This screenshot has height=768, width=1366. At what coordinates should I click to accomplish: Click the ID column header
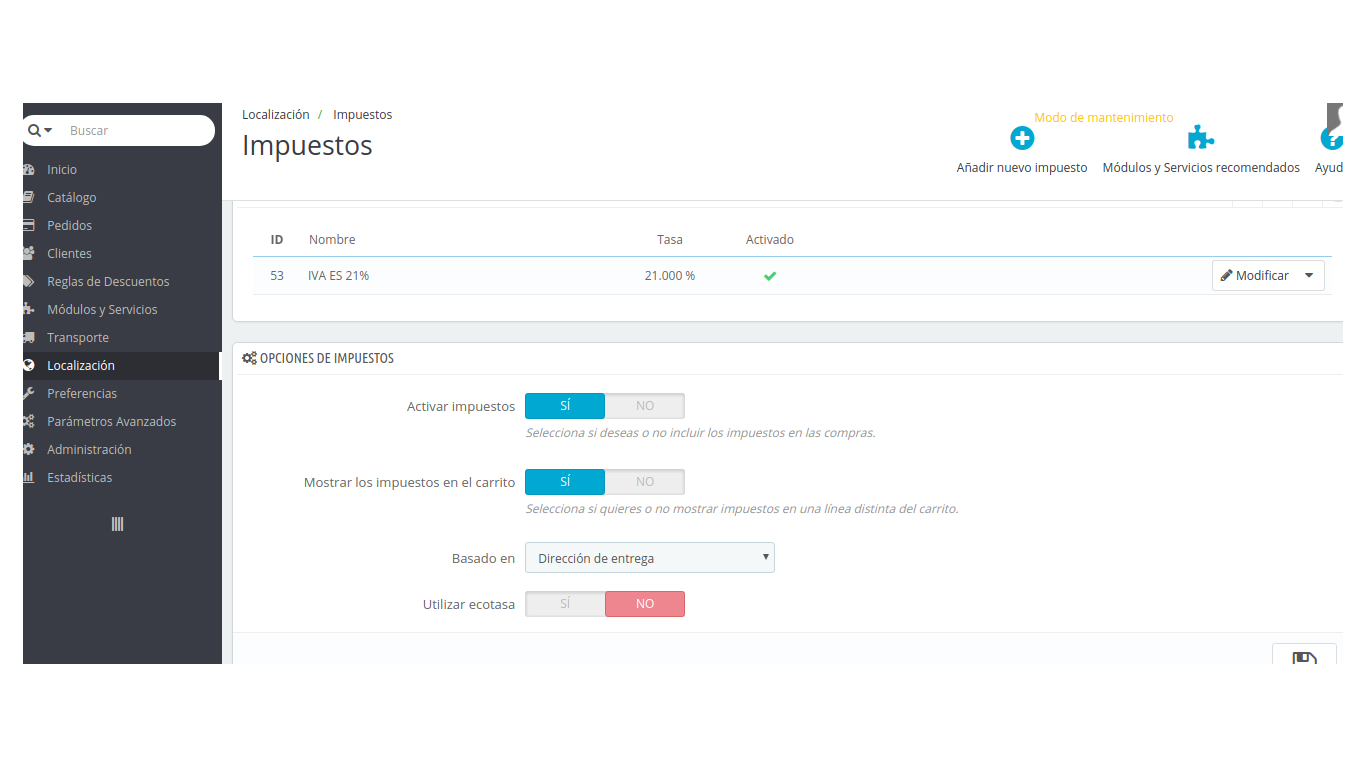[277, 240]
